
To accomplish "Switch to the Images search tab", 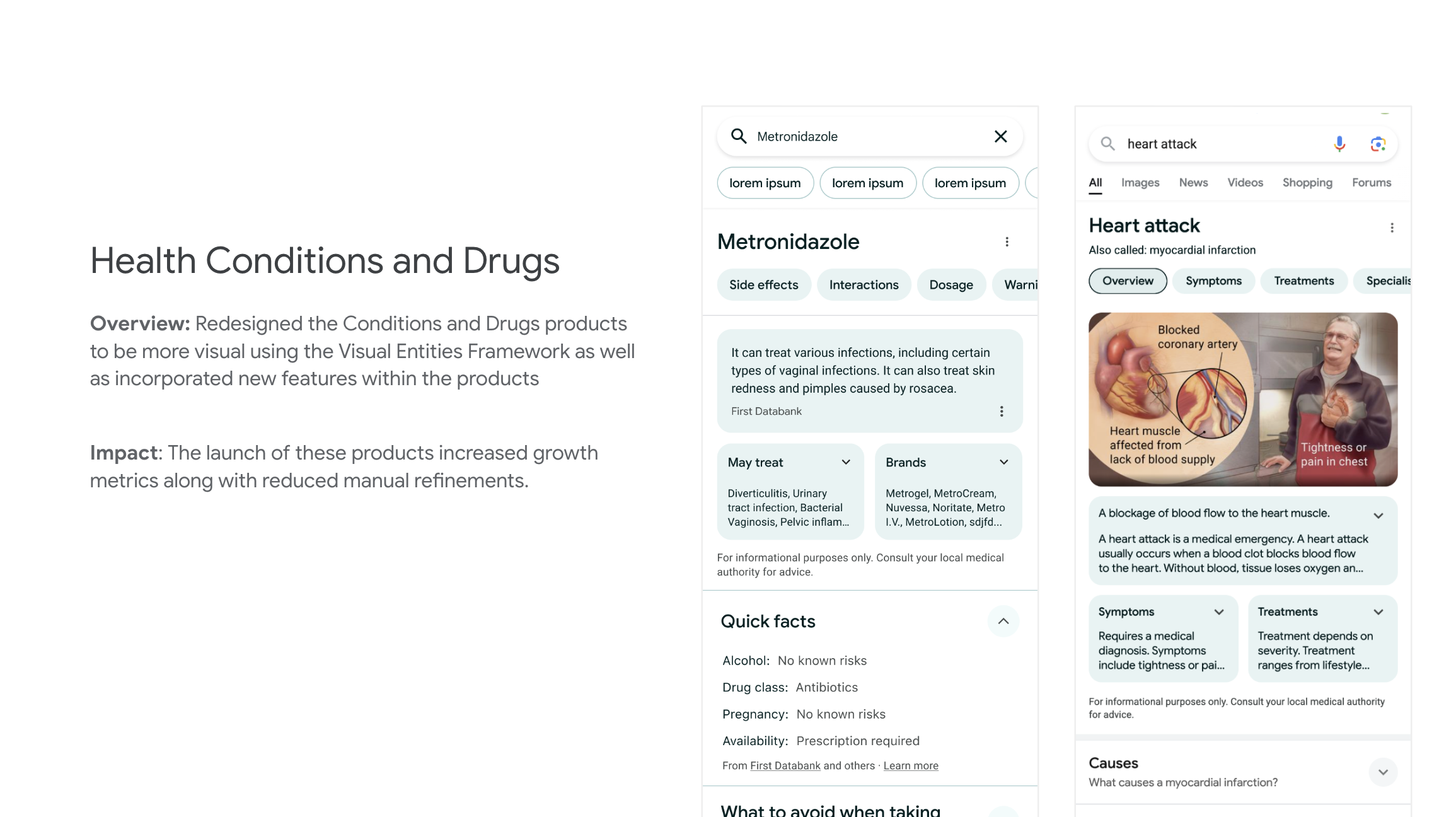I will point(1140,183).
